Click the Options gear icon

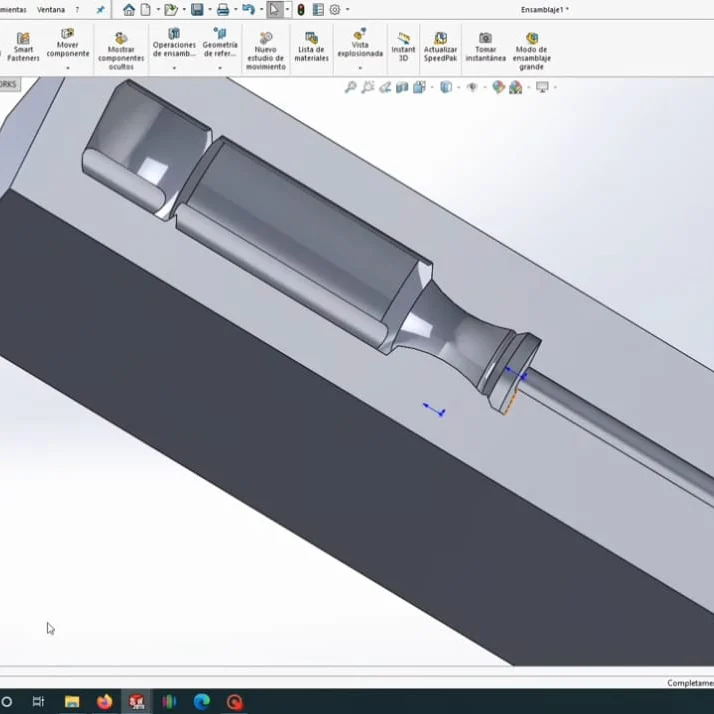click(x=335, y=10)
